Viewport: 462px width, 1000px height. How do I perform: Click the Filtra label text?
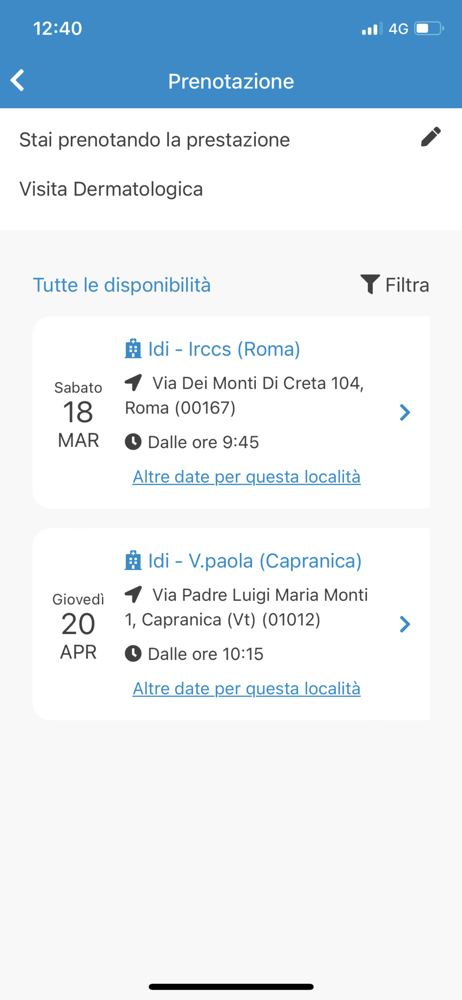(x=407, y=284)
